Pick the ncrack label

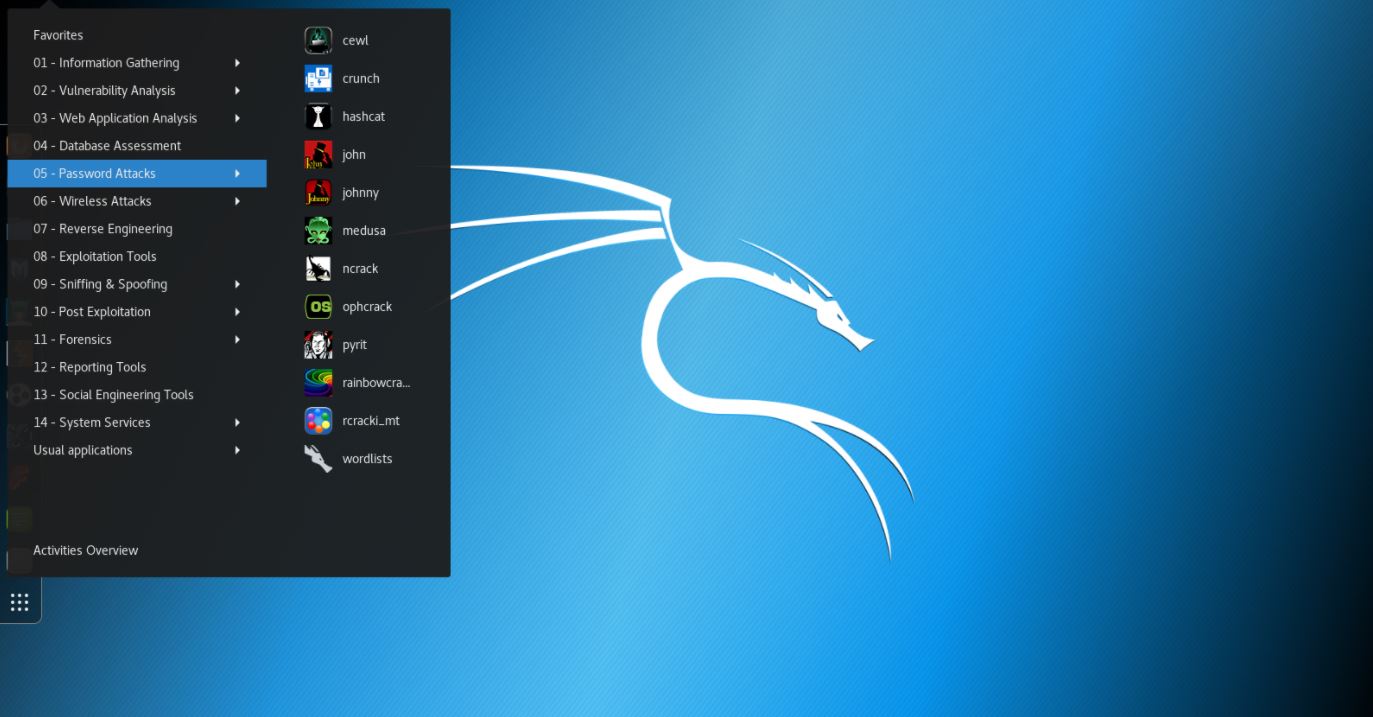(x=360, y=269)
